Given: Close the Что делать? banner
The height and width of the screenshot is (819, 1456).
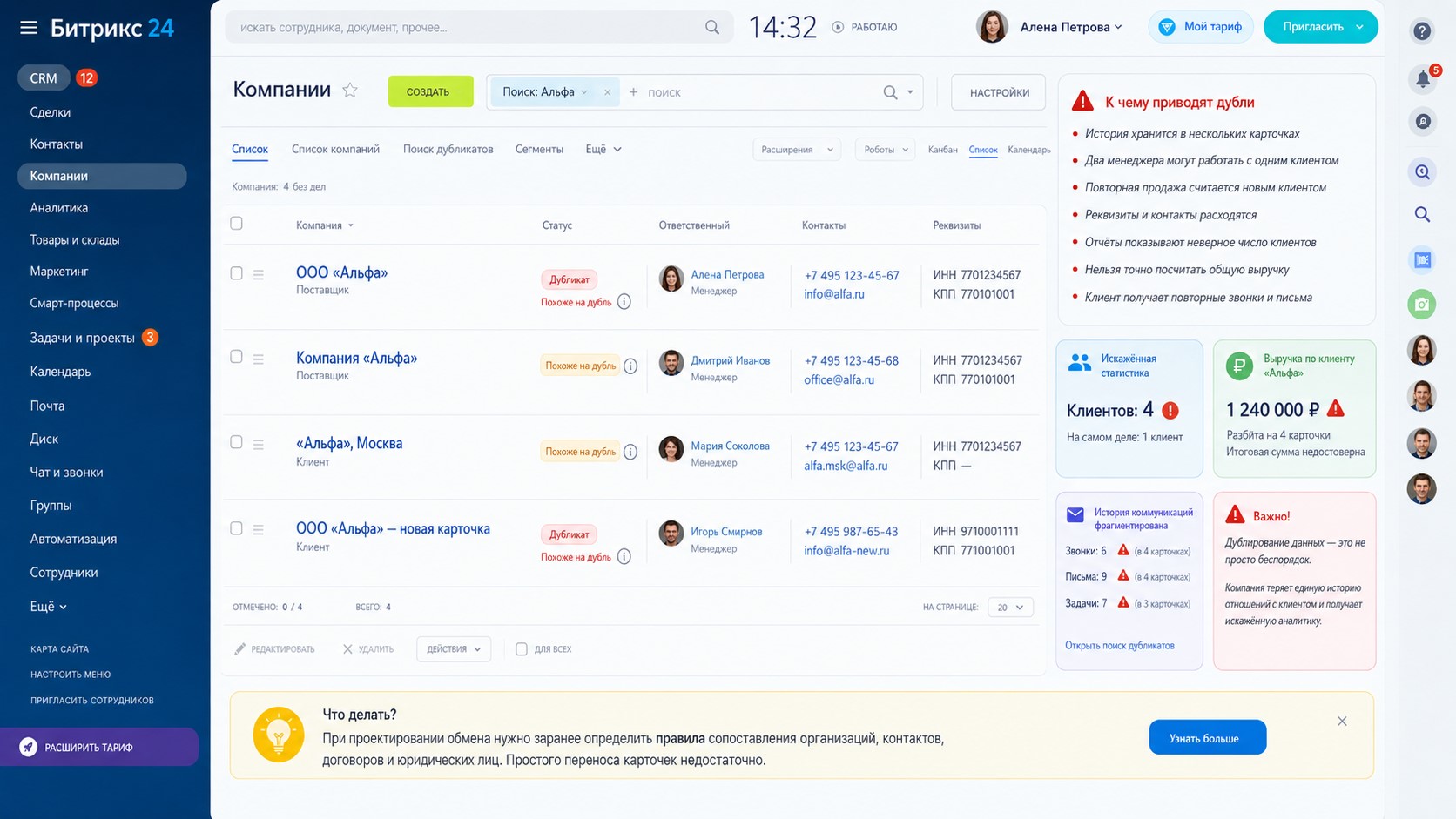Looking at the screenshot, I should tap(1342, 721).
